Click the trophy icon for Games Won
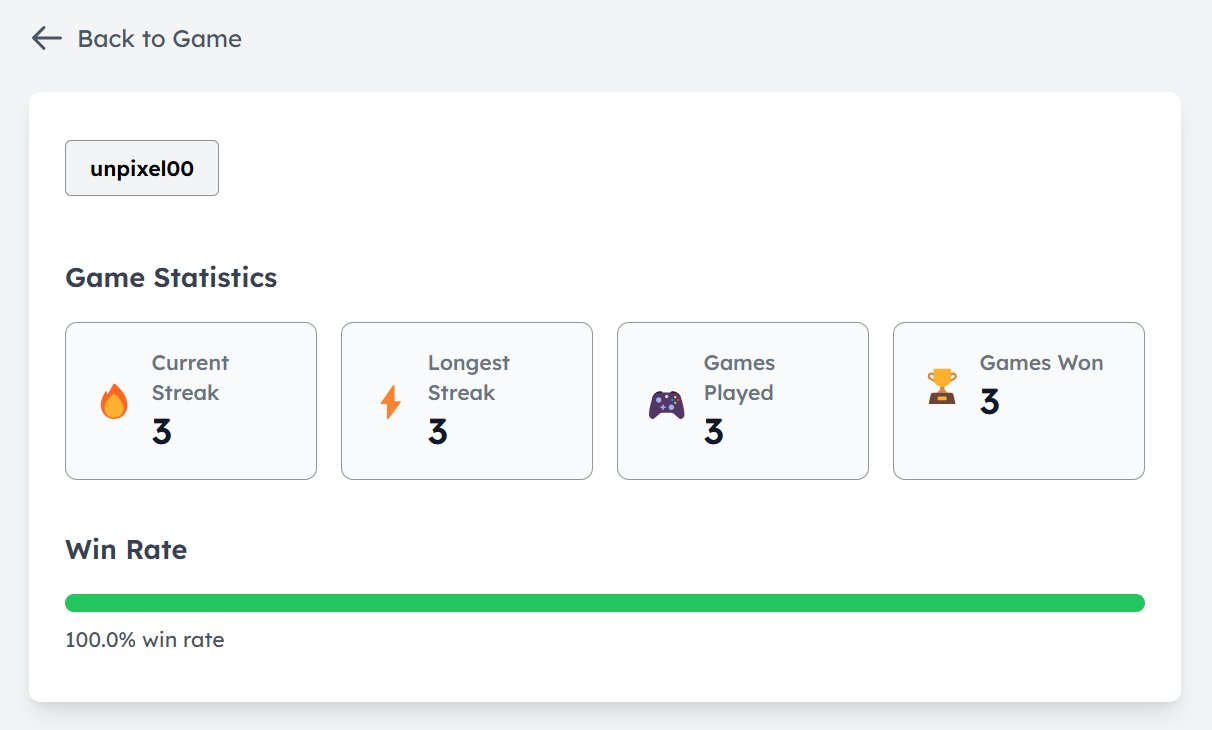The width and height of the screenshot is (1212, 730). click(x=941, y=386)
